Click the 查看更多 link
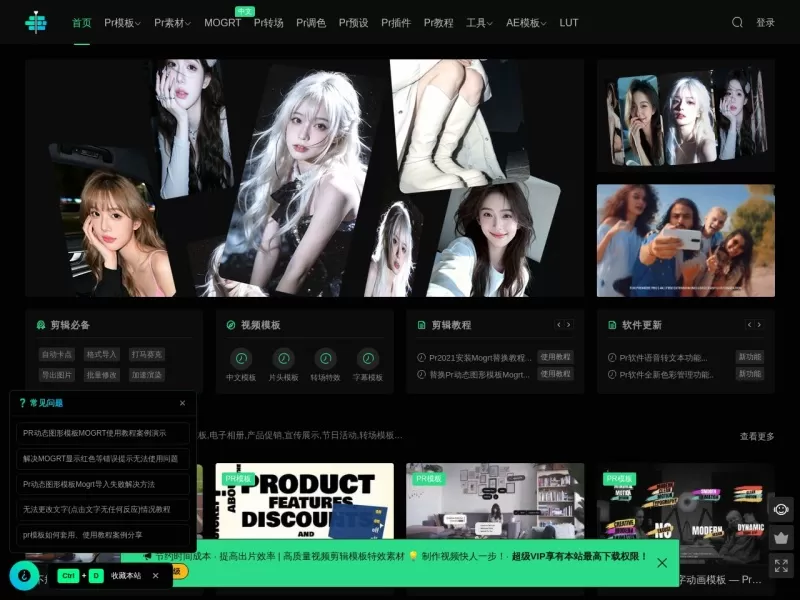The height and width of the screenshot is (600, 800). [755, 436]
